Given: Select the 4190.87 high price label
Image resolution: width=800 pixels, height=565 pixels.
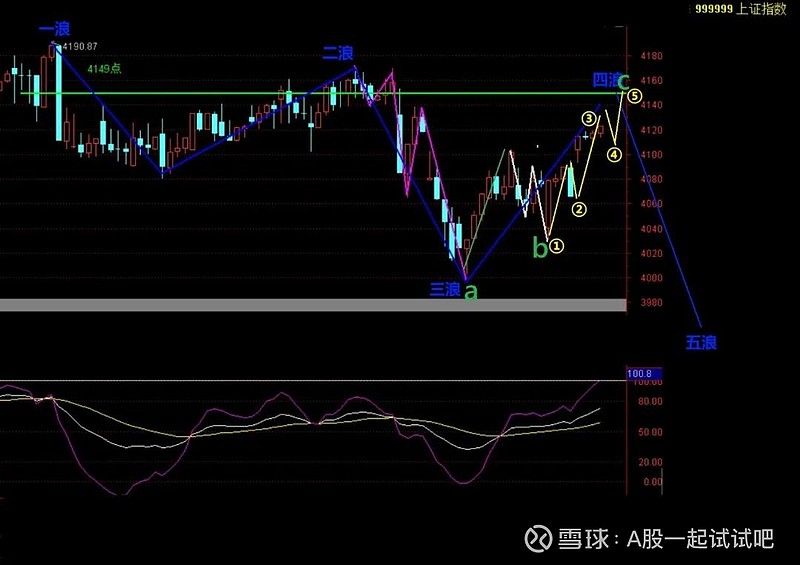Looking at the screenshot, I should pyautogui.click(x=80, y=46).
